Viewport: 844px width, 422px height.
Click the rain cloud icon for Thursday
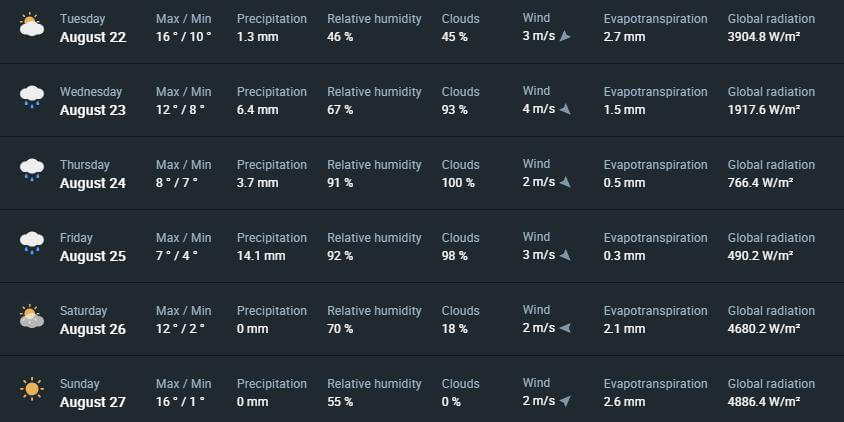tap(32, 170)
